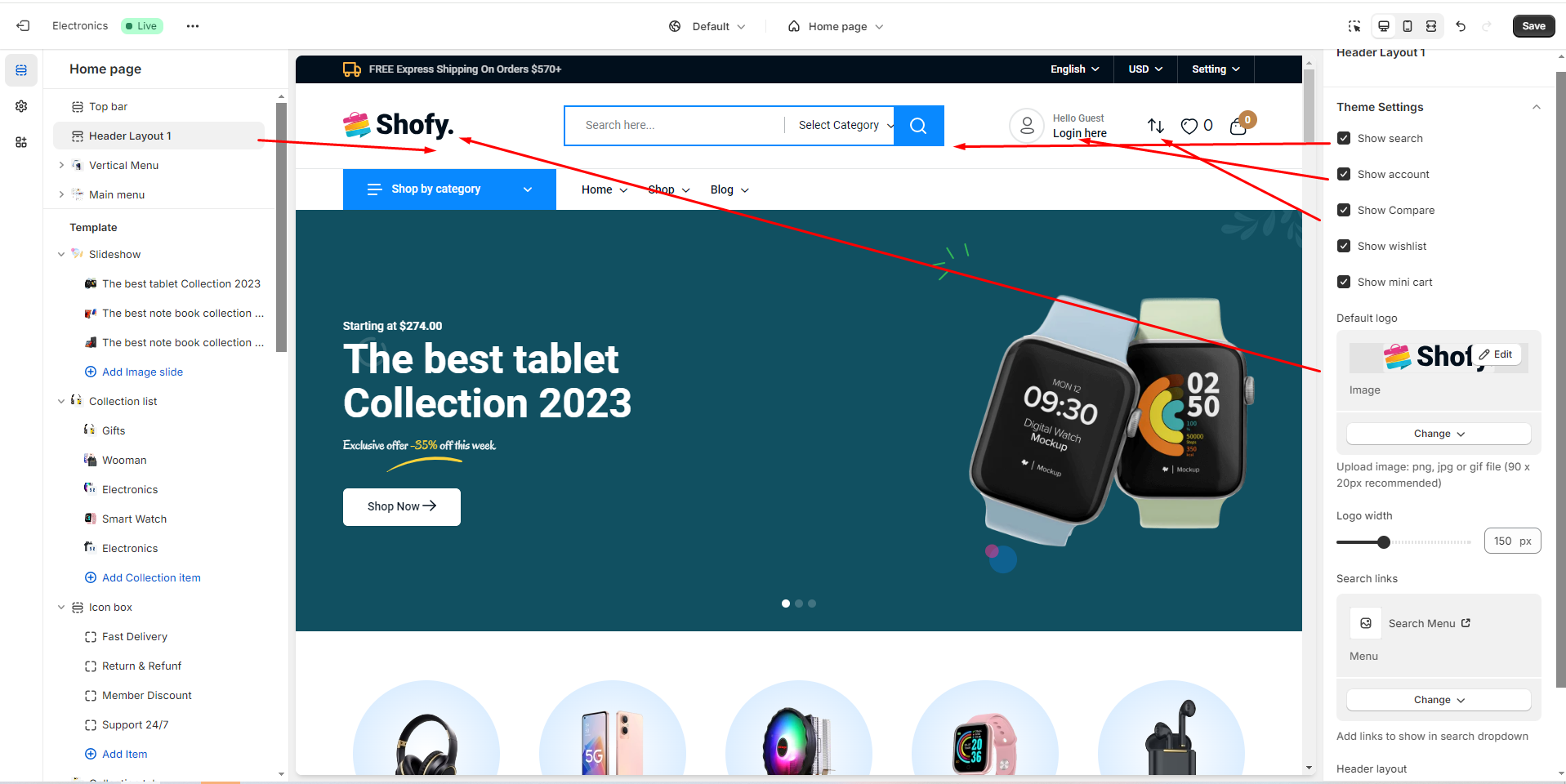Toggle the Show Compare checkbox
This screenshot has height=784, width=1566.
tap(1344, 210)
